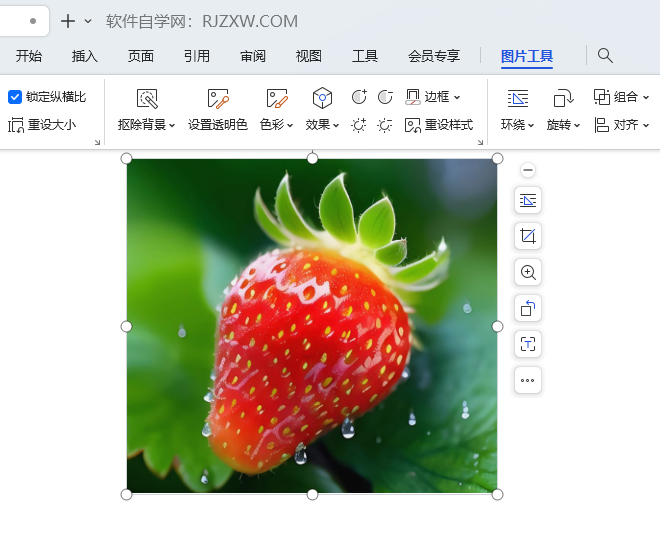
Task: Open the 旋转 dropdown arrow
Action: 577,125
